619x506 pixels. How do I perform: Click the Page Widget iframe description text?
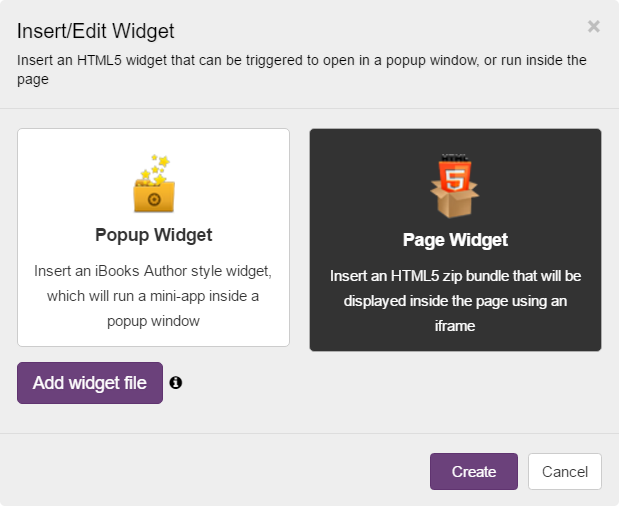point(455,299)
